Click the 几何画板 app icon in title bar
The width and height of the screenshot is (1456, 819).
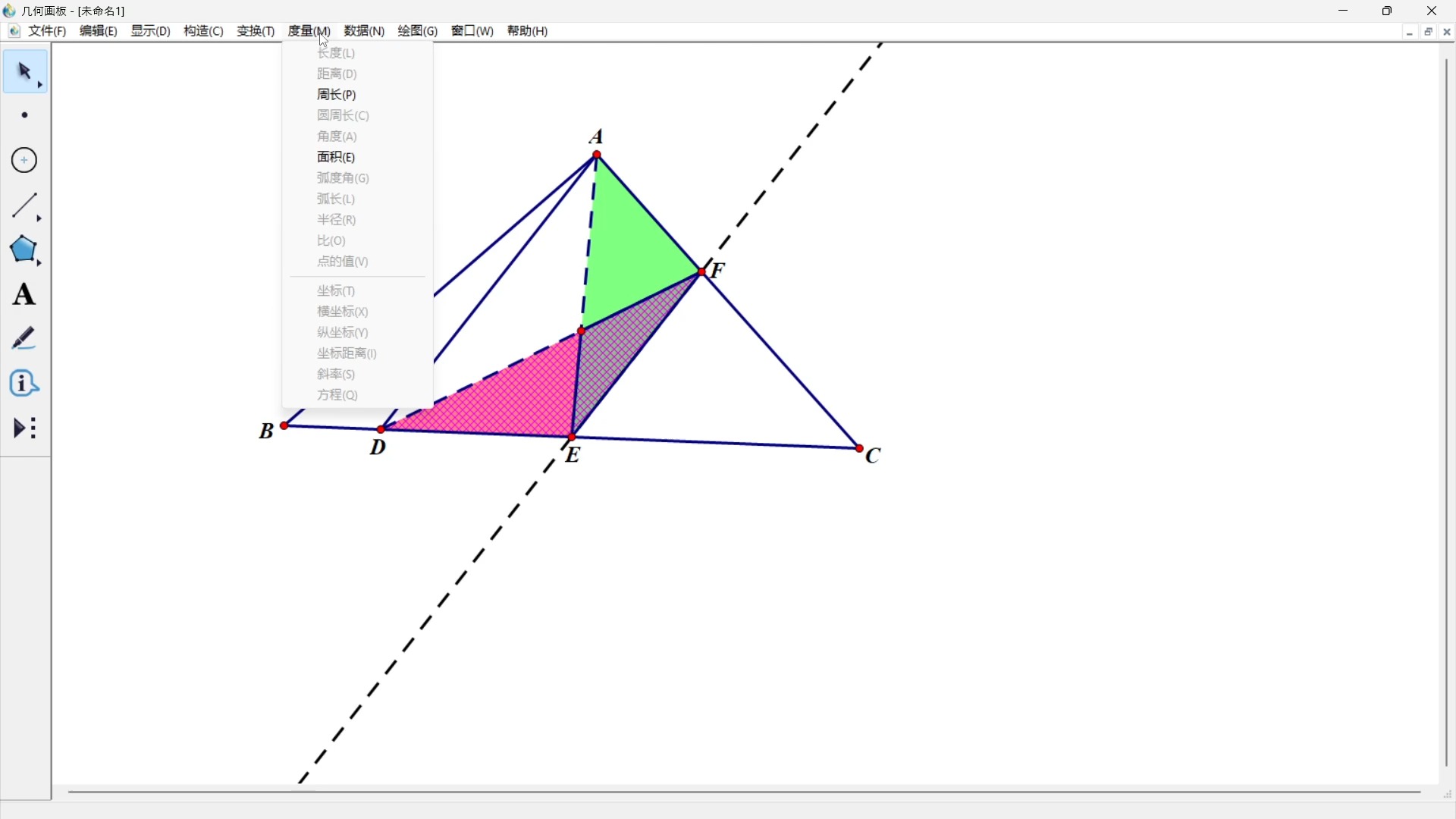pos(10,11)
